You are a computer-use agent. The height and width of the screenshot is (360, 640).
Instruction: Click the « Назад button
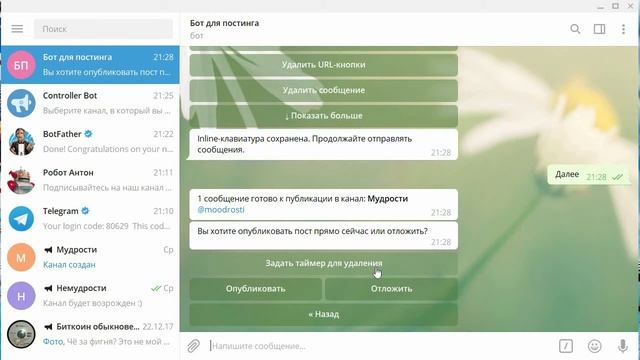click(x=323, y=314)
